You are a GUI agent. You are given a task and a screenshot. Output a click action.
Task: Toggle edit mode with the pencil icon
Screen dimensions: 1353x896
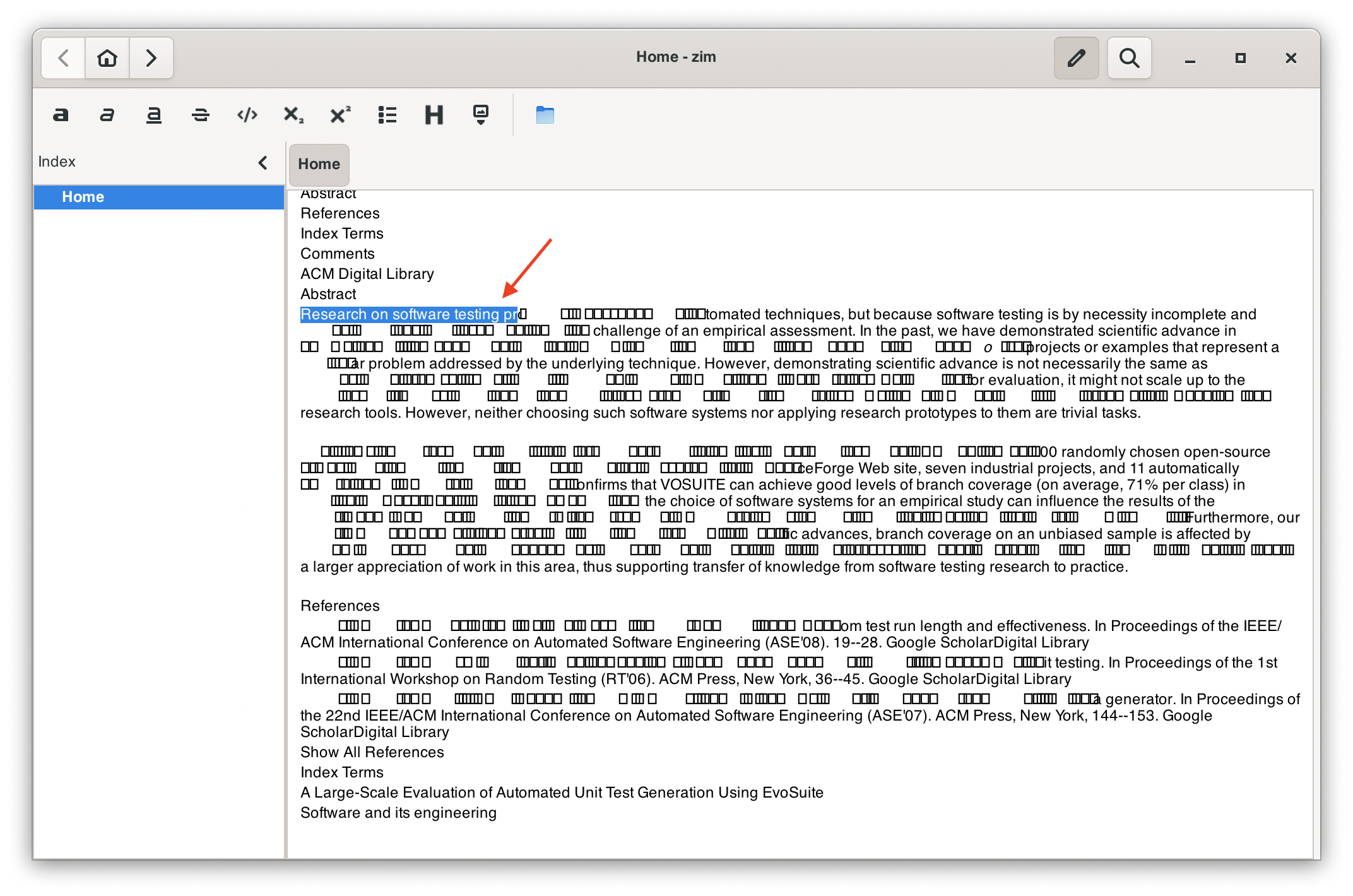[x=1075, y=57]
